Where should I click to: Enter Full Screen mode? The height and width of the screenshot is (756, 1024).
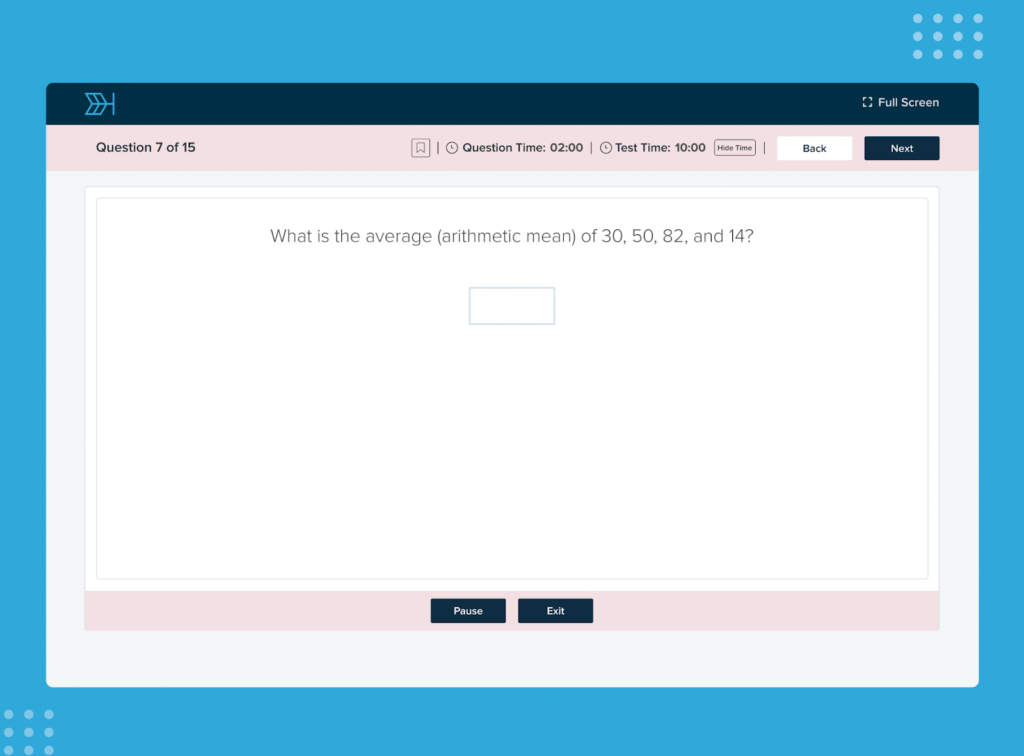coord(900,102)
